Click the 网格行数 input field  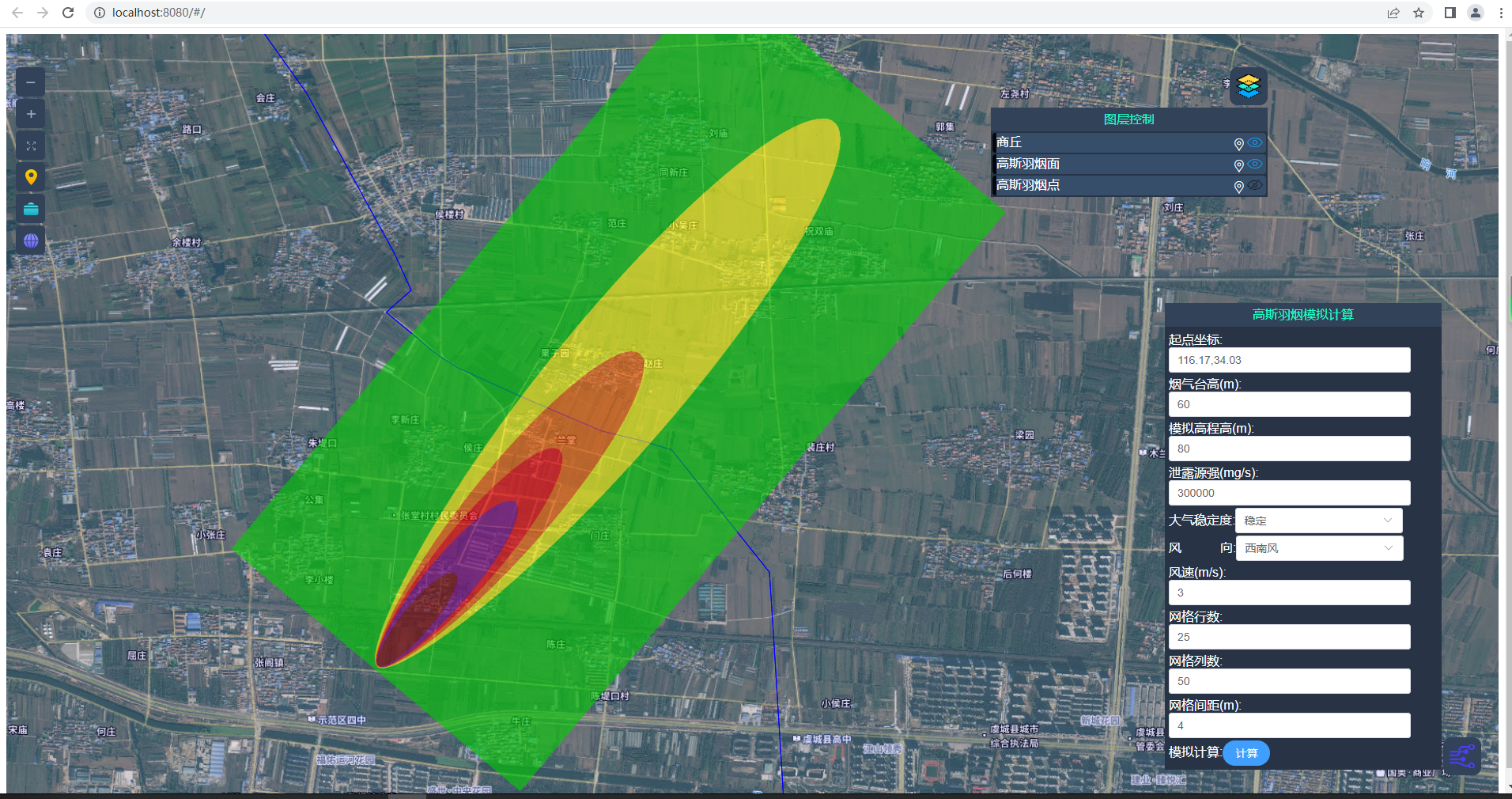coord(1289,637)
